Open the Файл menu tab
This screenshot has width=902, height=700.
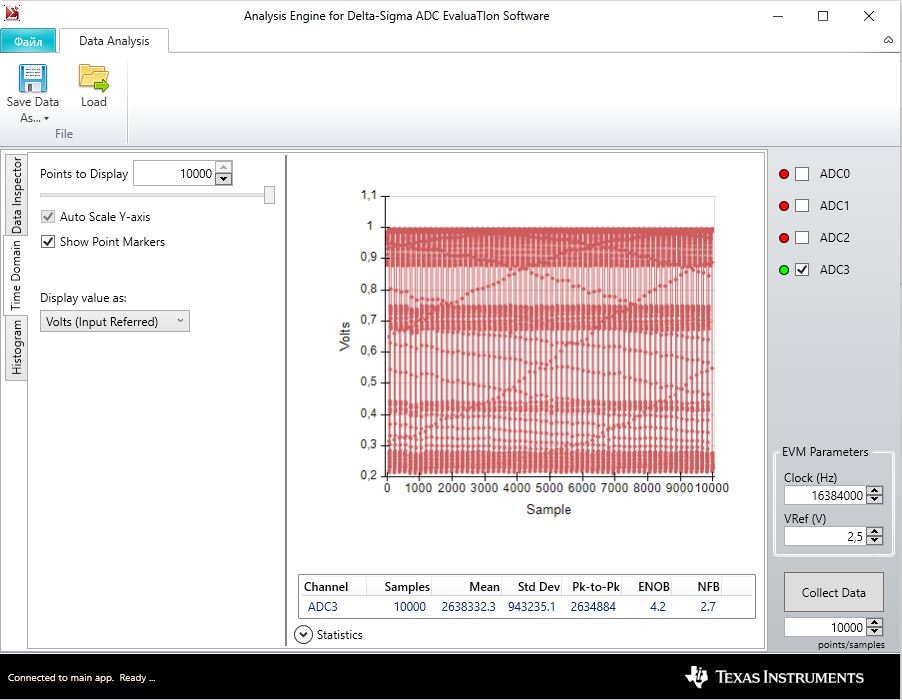[x=28, y=41]
